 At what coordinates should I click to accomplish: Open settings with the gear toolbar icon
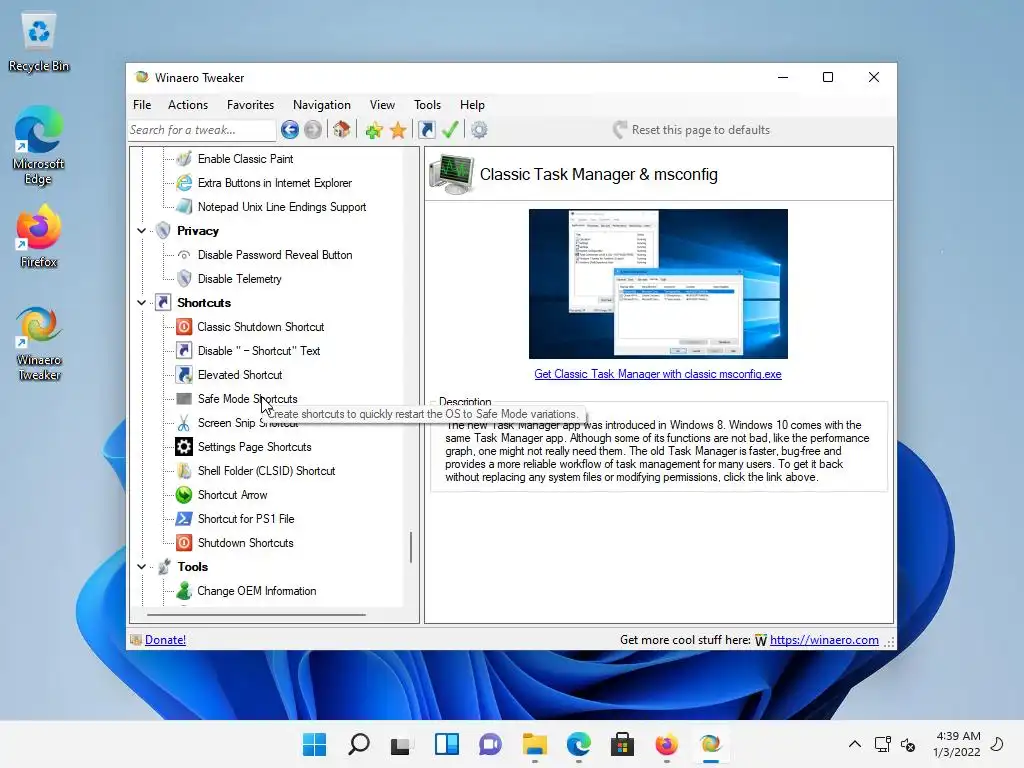(479, 130)
